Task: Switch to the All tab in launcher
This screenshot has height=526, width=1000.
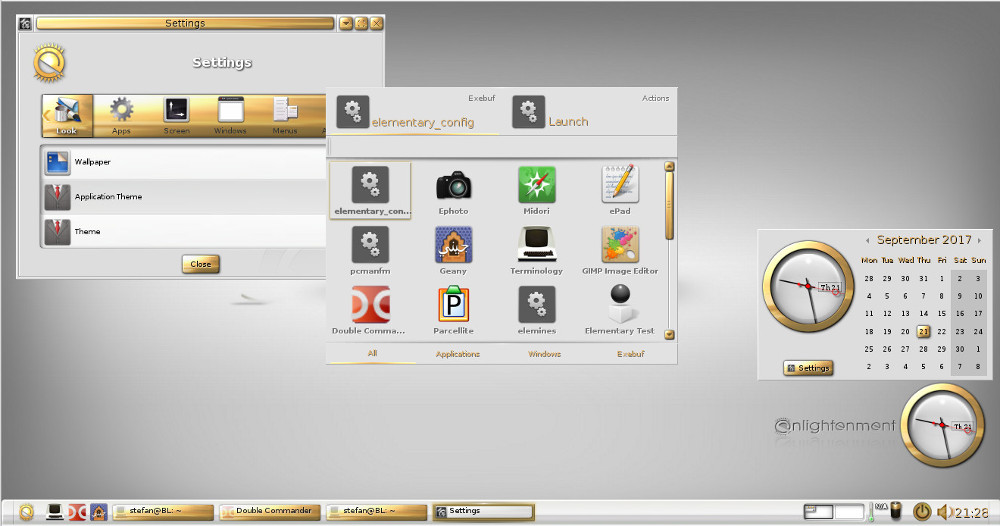Action: (x=372, y=353)
